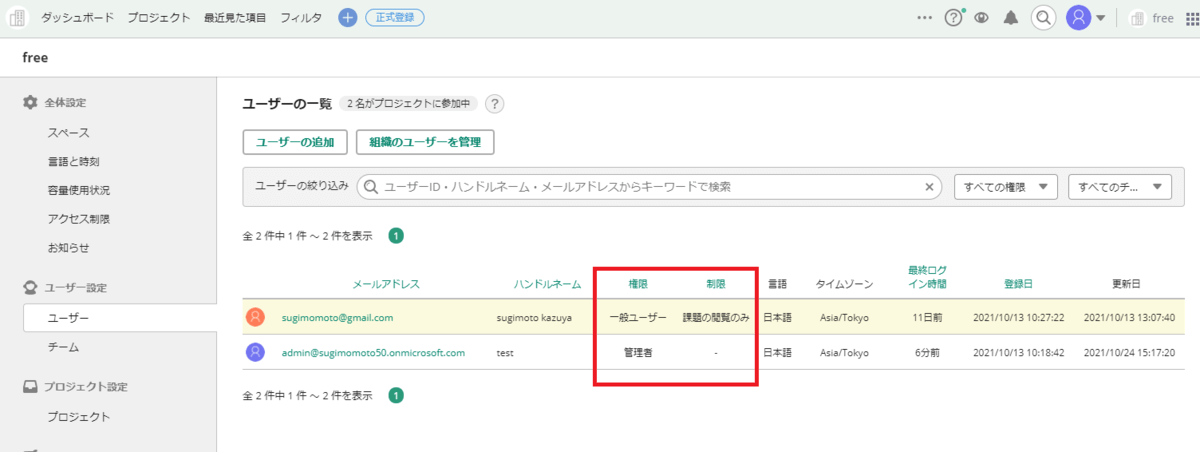Click the free space name in header

pyautogui.click(x=1163, y=18)
